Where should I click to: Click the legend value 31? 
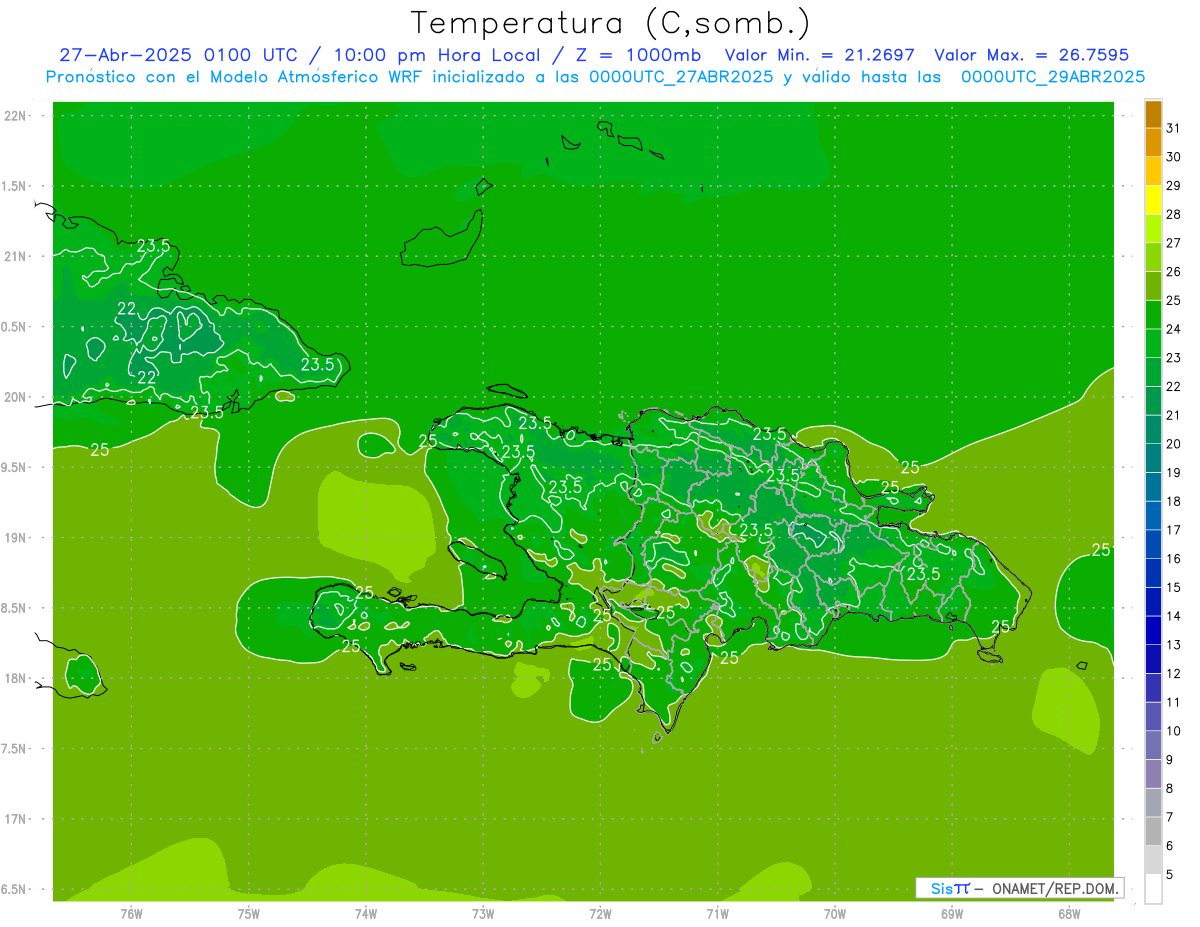(1174, 128)
